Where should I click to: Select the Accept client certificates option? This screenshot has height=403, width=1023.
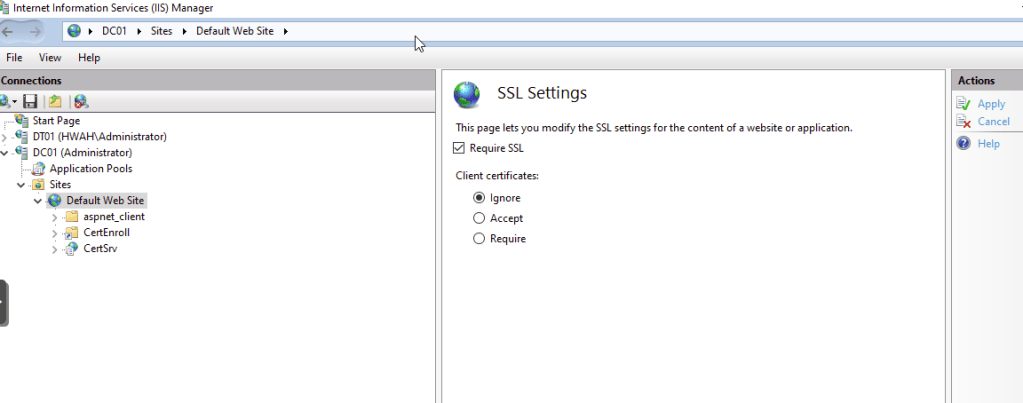(x=479, y=218)
